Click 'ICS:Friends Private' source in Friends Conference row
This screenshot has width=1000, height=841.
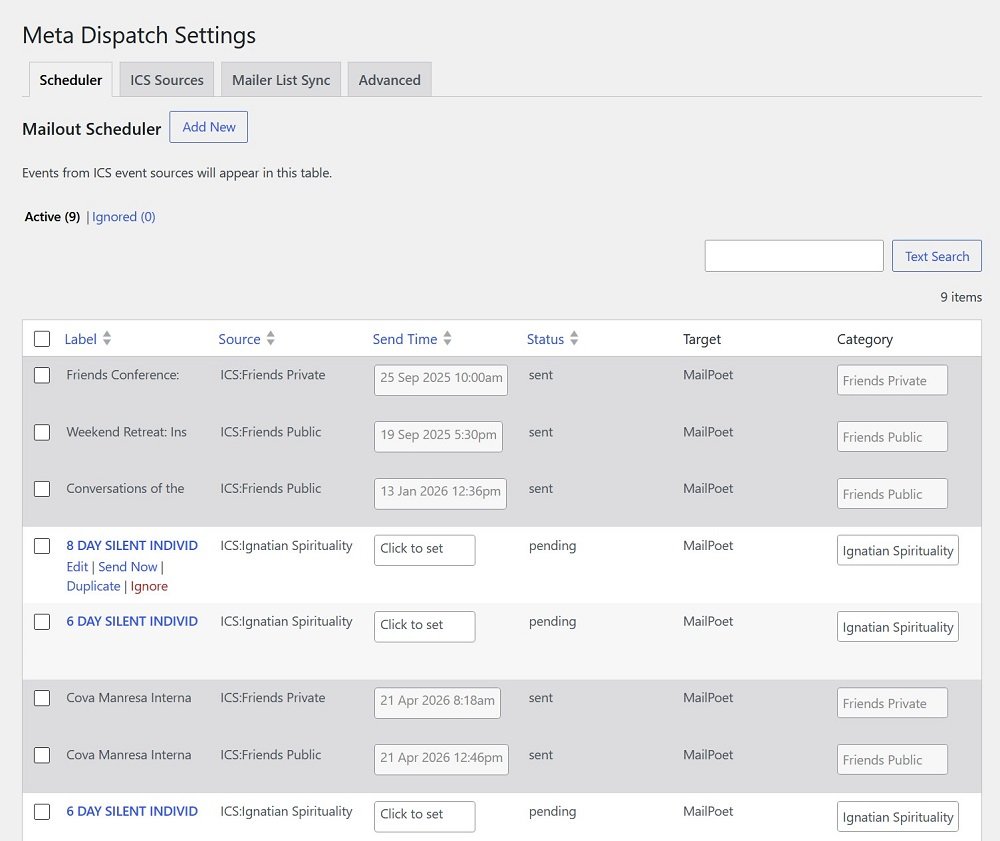273,375
